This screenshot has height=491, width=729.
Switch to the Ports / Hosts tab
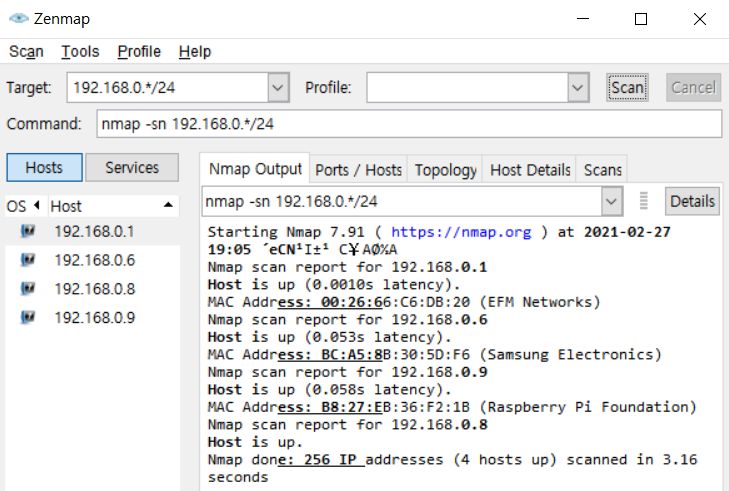[358, 170]
